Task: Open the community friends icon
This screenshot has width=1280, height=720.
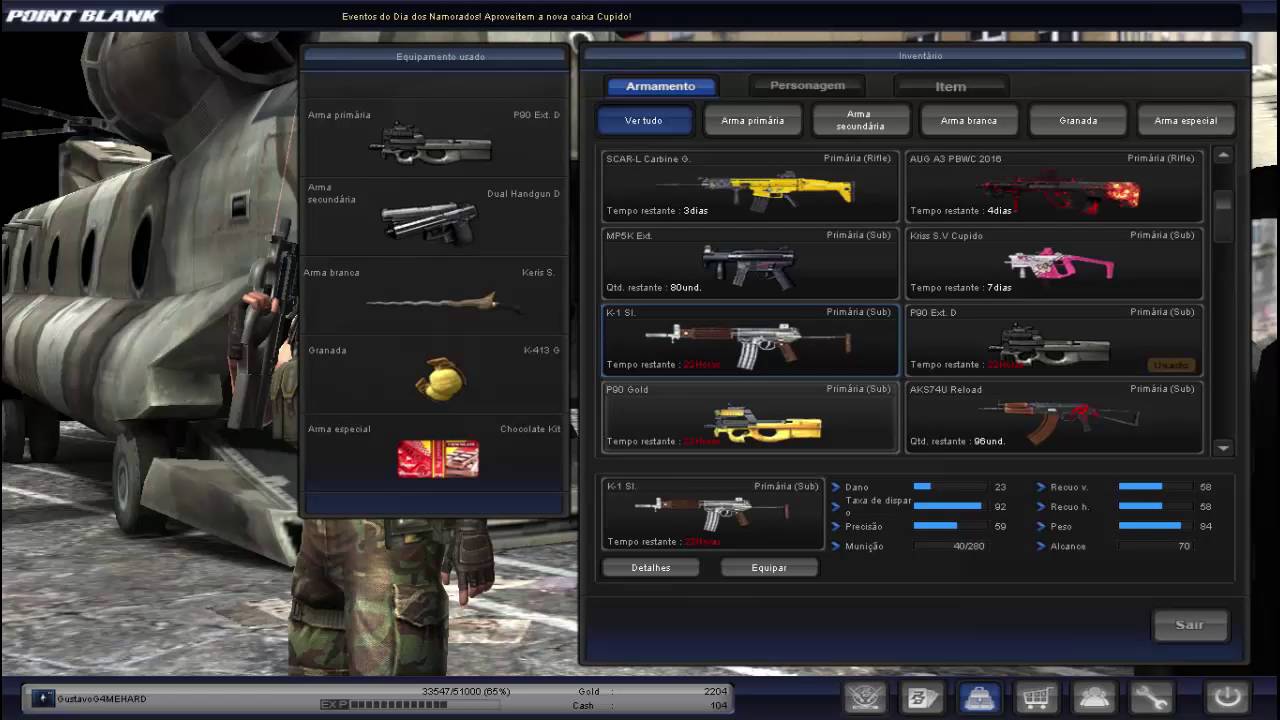Action: click(x=1093, y=697)
